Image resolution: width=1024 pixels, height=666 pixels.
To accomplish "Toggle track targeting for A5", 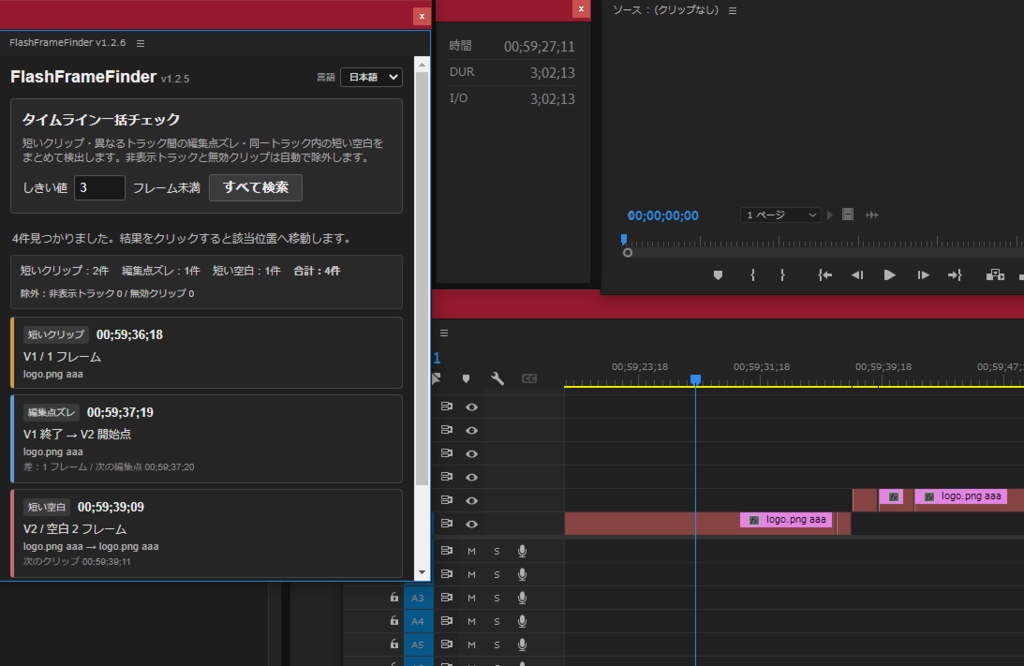I will 418,645.
